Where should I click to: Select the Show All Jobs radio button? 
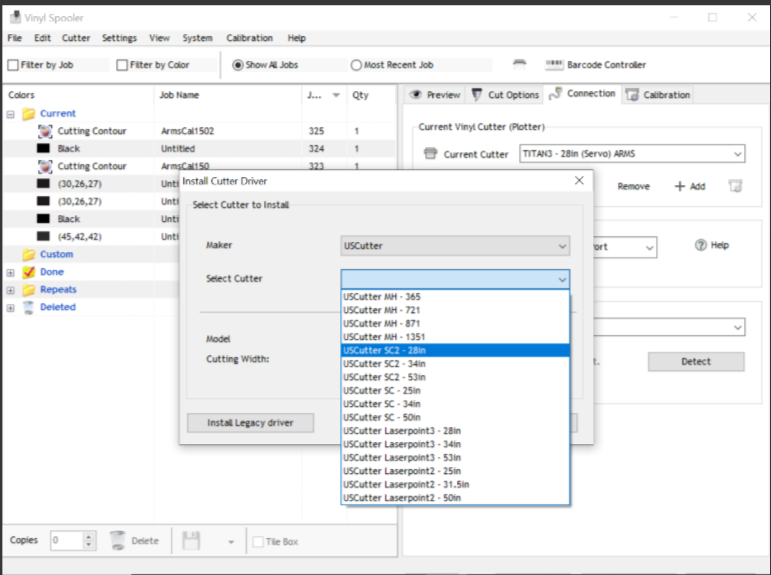point(237,65)
